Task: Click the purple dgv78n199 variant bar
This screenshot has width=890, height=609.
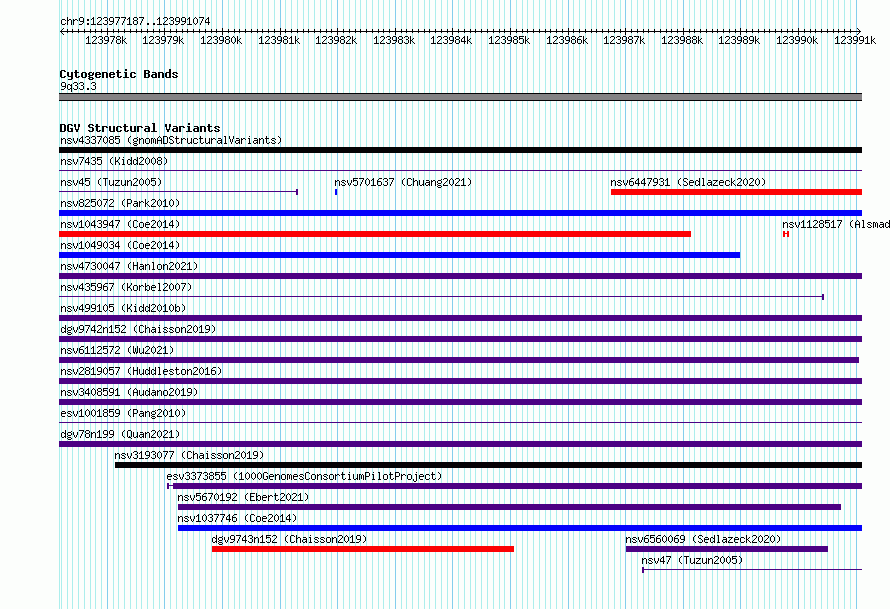Action: [x=460, y=444]
